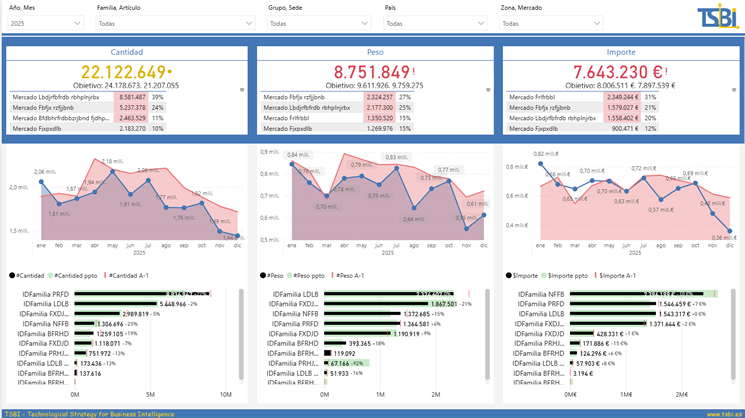Click the red alert indicator beside 8.751.849
The height and width of the screenshot is (418, 745).
click(414, 72)
